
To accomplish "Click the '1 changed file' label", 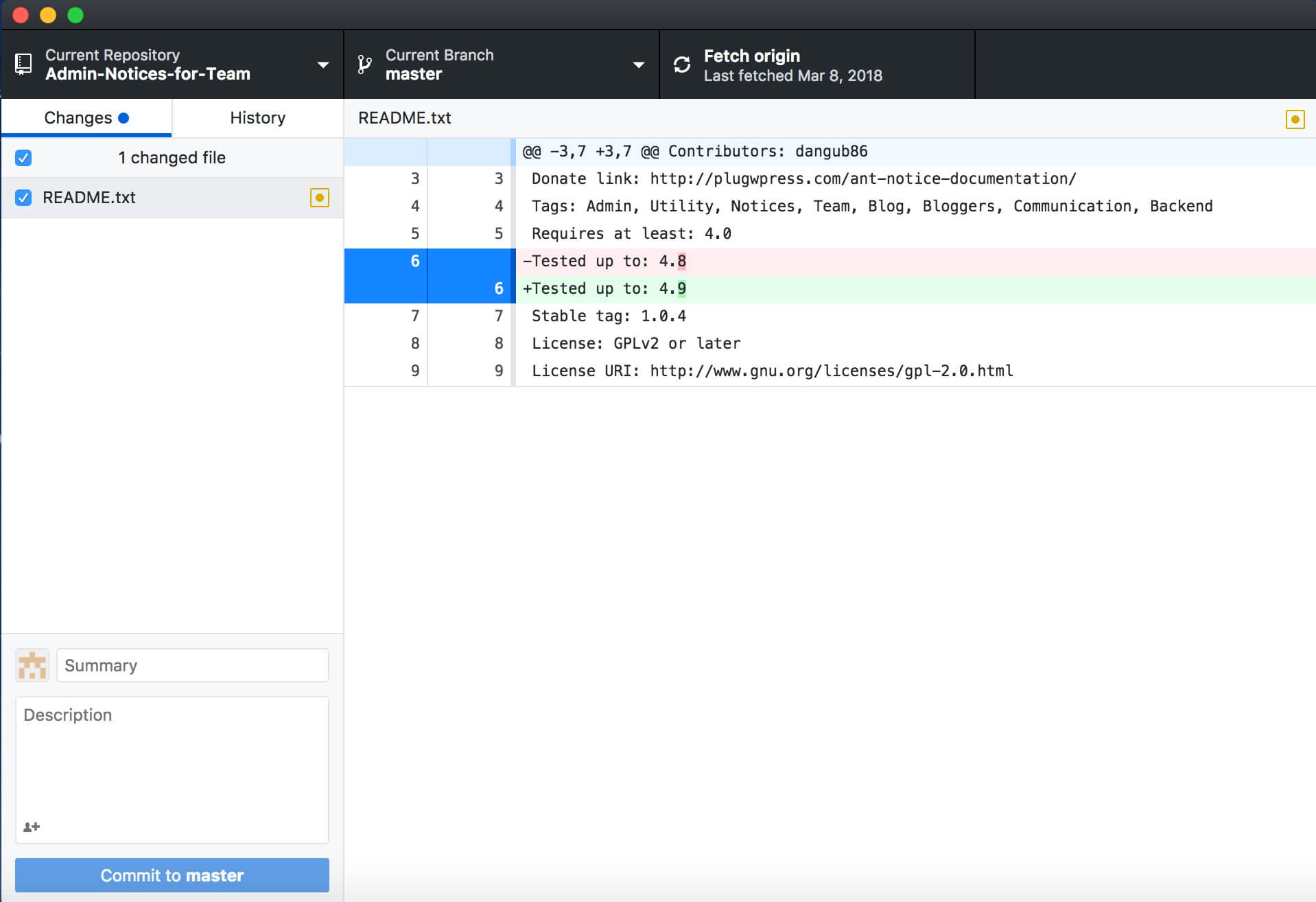I will (x=172, y=158).
